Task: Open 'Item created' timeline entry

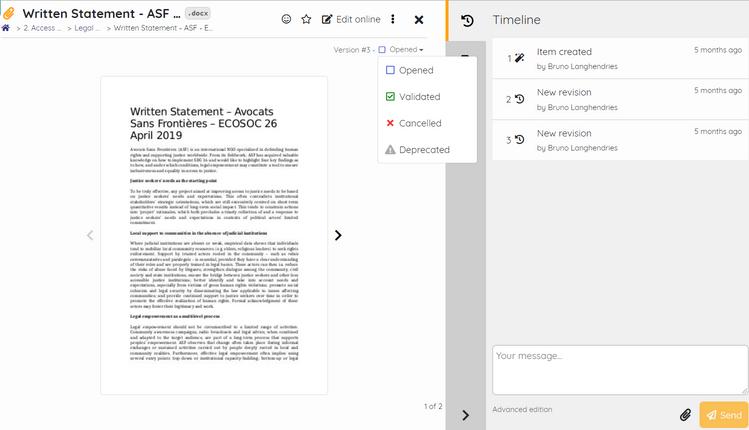Action: pos(620,58)
